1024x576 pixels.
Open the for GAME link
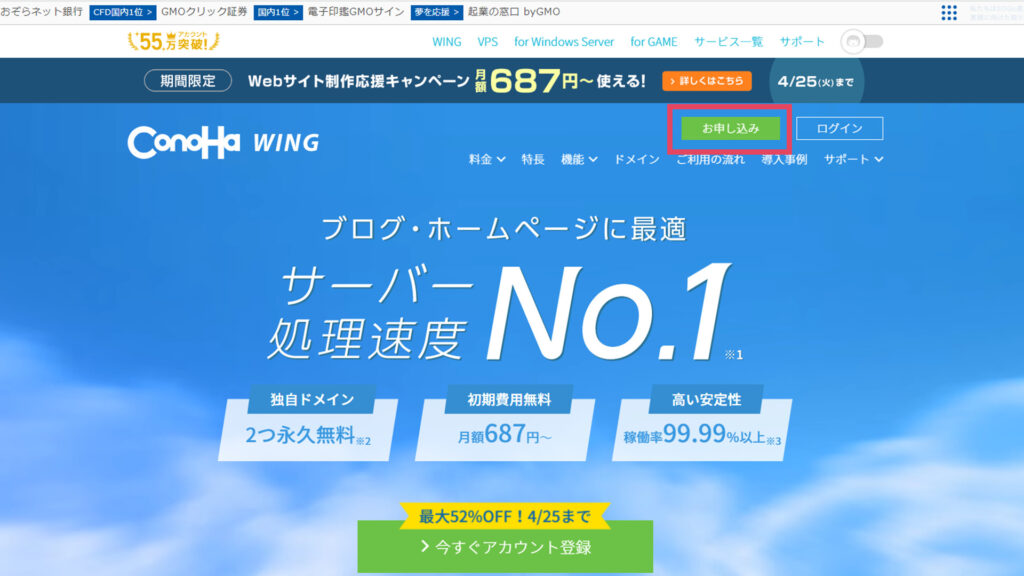[654, 42]
